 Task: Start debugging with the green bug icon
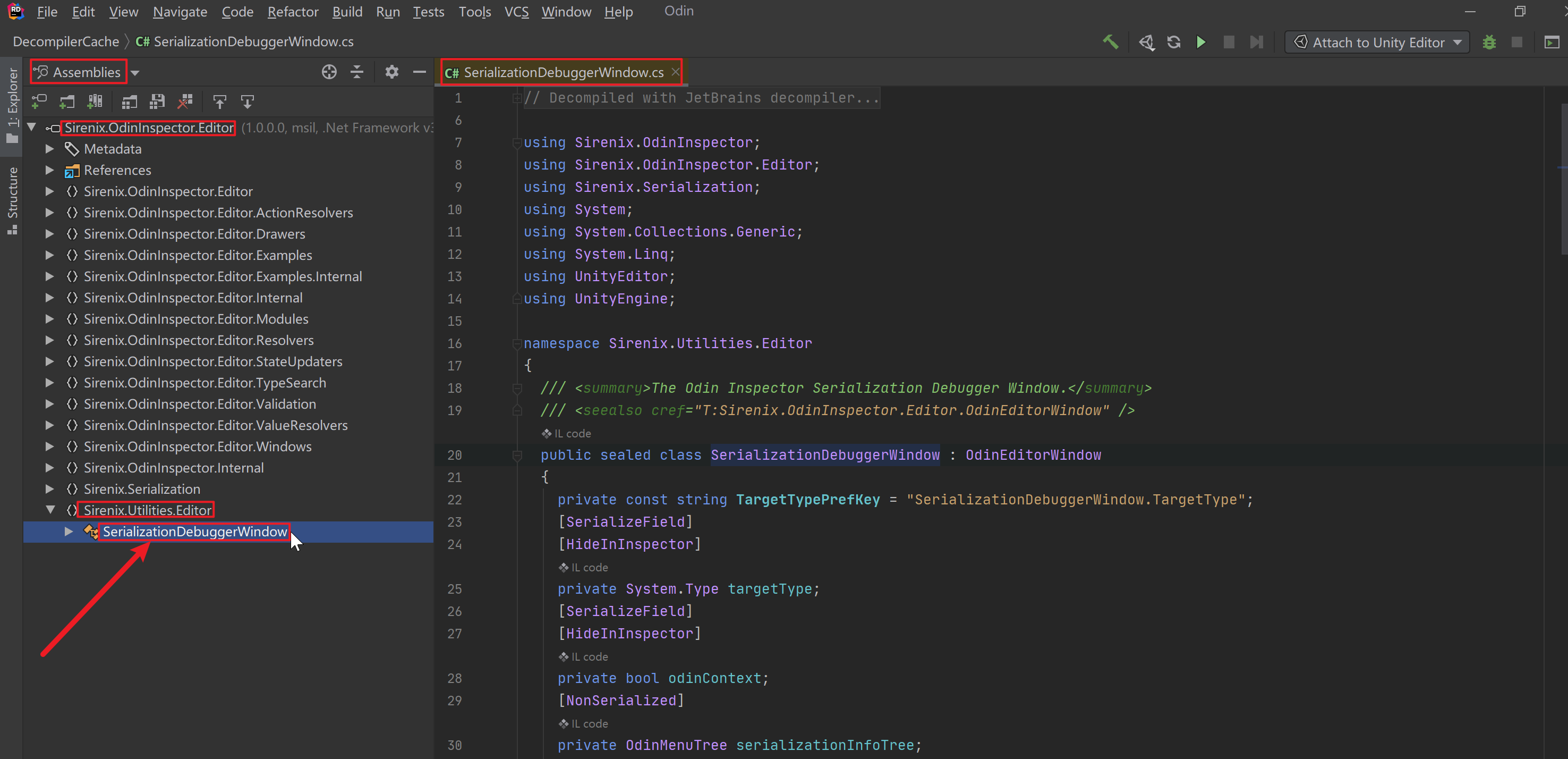pos(1489,42)
